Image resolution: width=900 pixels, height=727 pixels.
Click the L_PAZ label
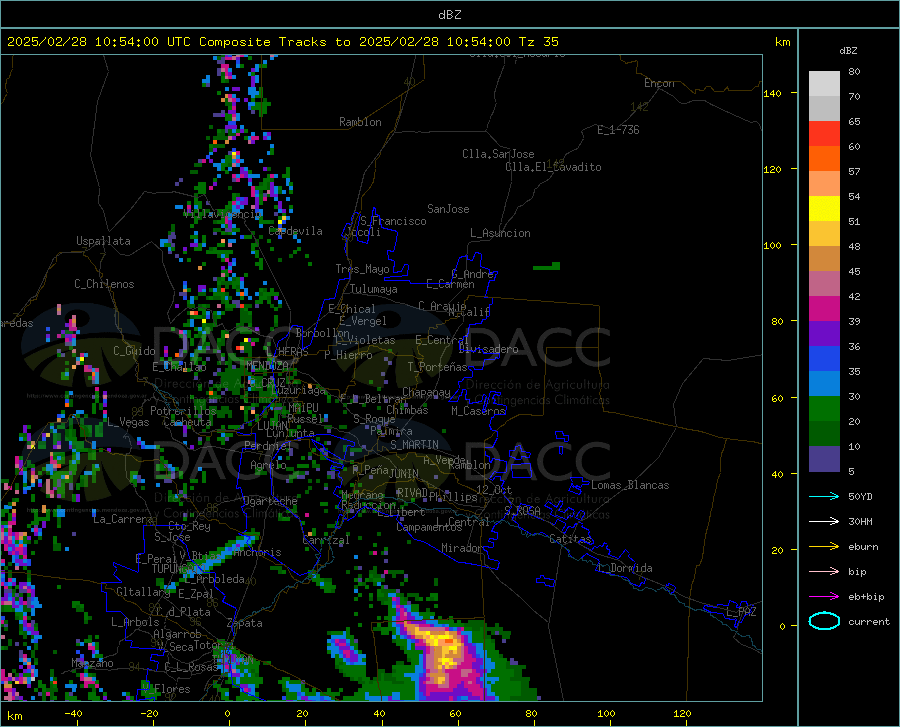tap(741, 612)
